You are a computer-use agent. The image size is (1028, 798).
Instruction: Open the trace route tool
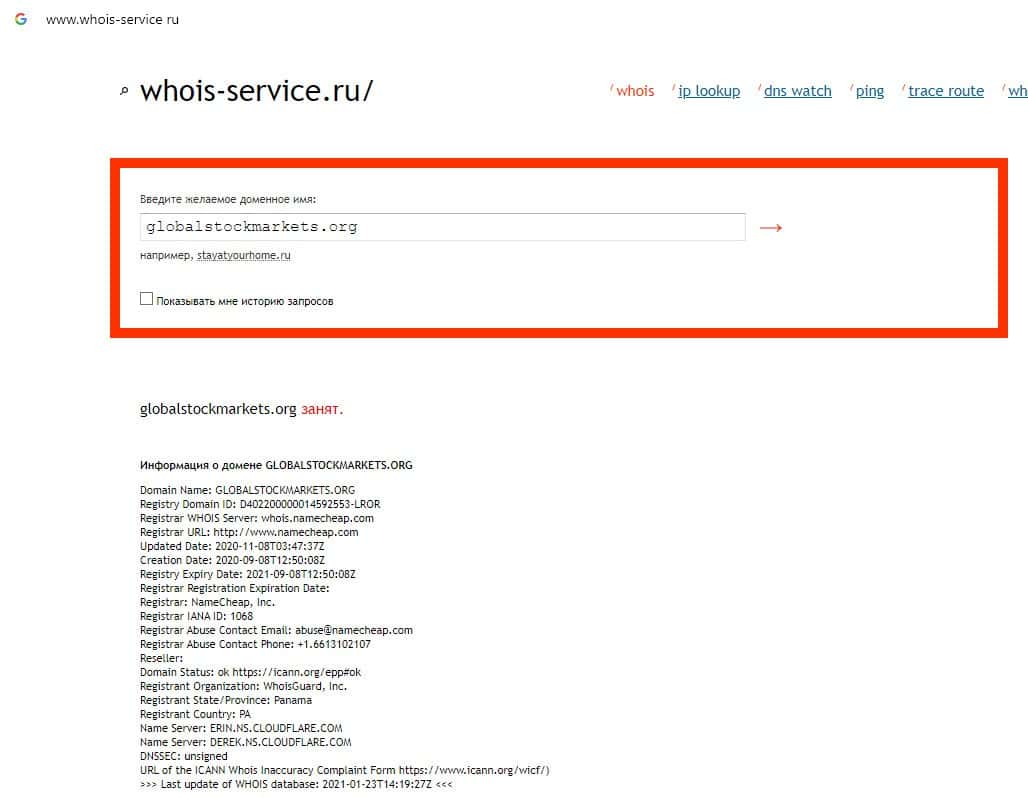click(x=945, y=91)
